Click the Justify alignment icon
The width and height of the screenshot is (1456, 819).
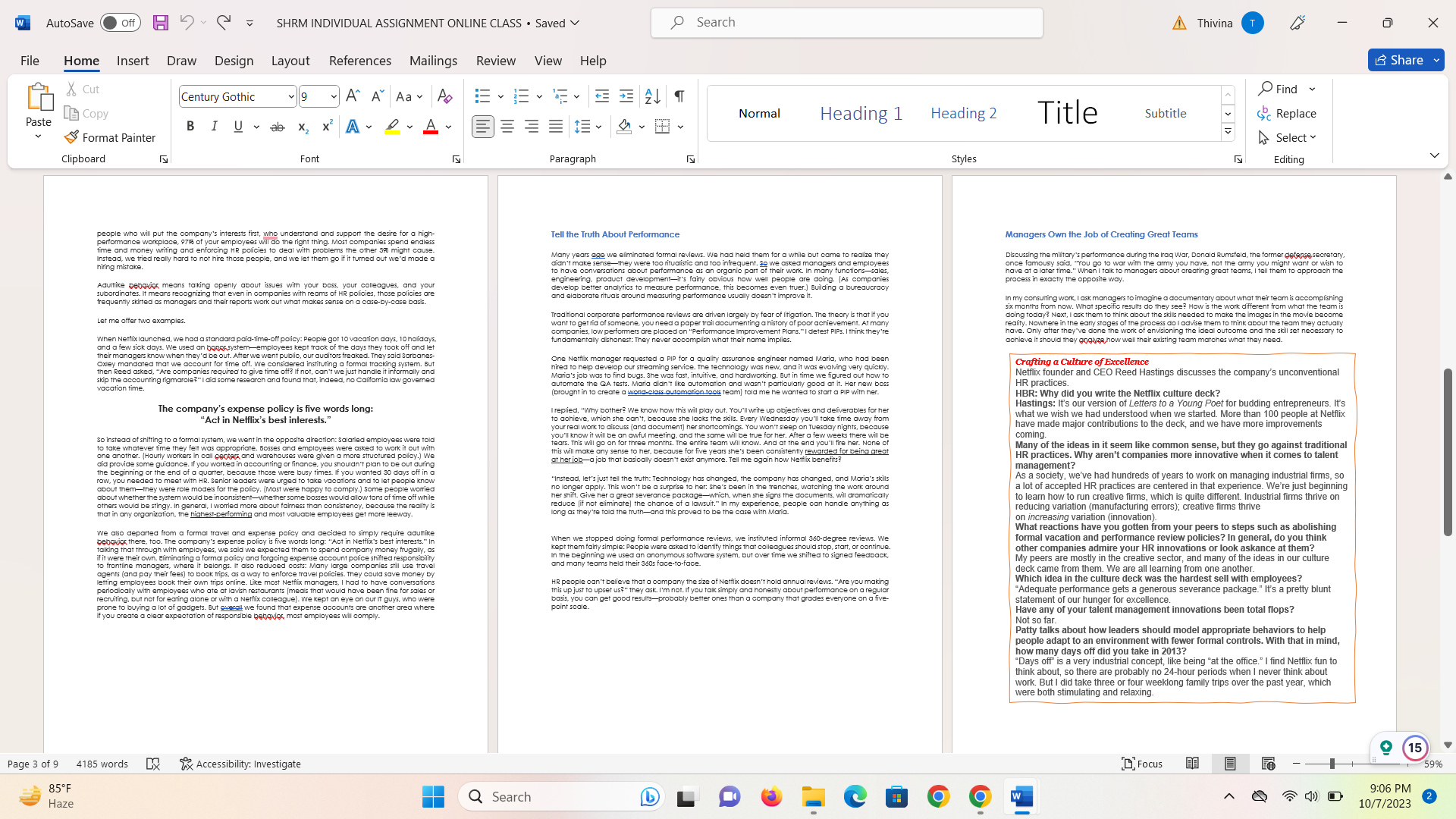click(556, 127)
